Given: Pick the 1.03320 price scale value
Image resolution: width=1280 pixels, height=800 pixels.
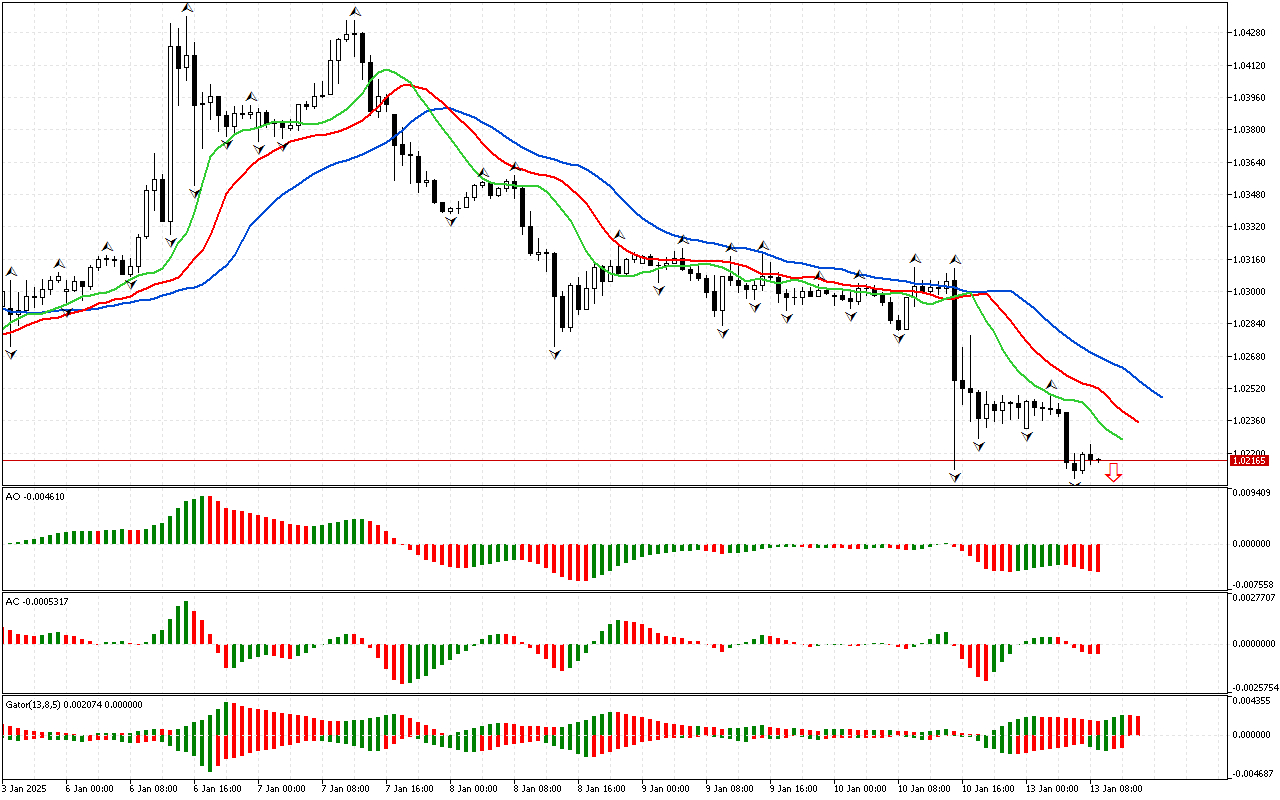Looking at the screenshot, I should pos(1251,227).
